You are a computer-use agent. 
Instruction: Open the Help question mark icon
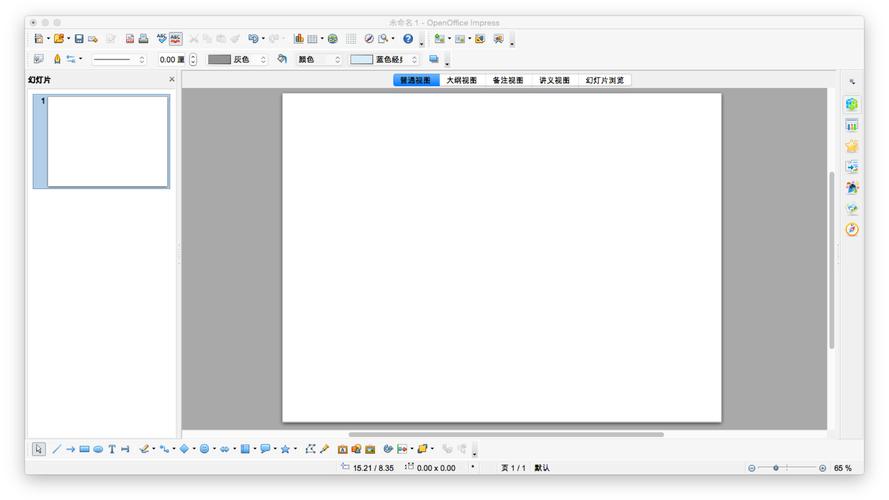[407, 39]
